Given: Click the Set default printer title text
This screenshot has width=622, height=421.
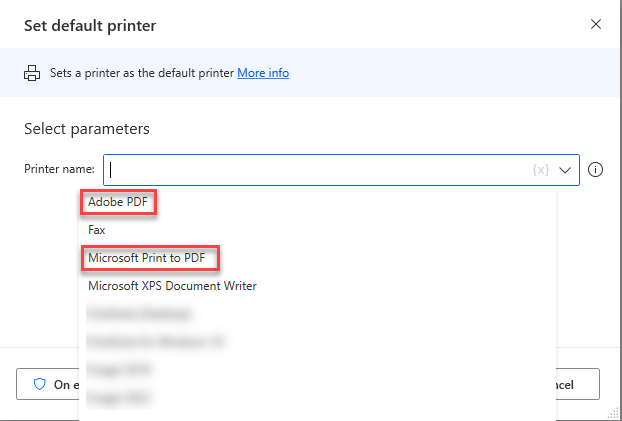Looking at the screenshot, I should coord(90,24).
